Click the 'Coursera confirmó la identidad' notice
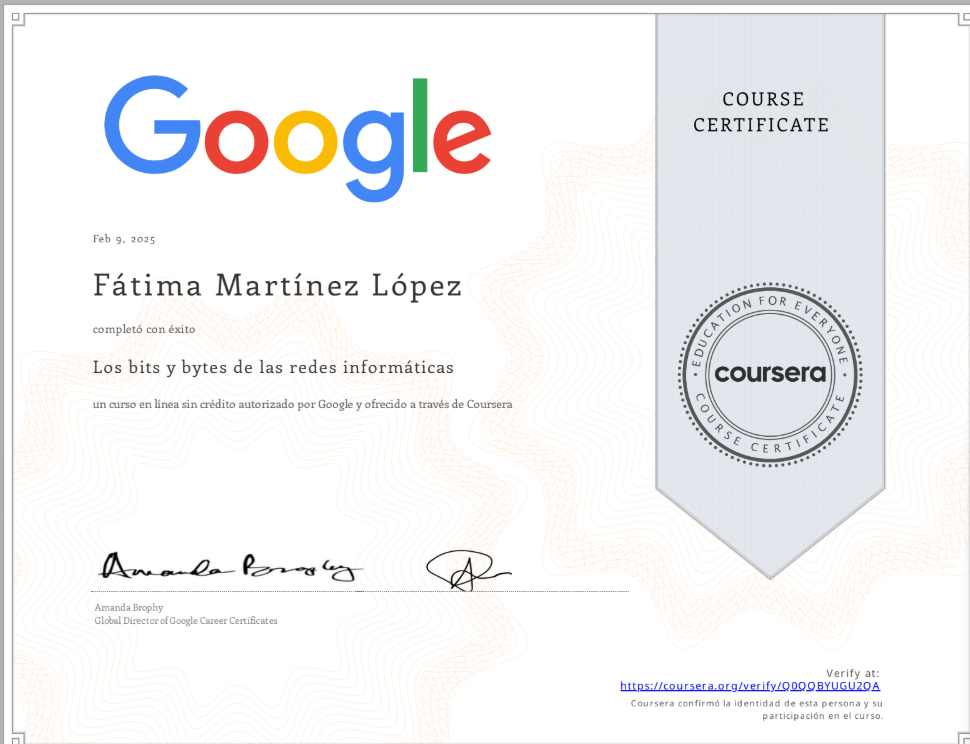Screen dimensions: 970x744 pyautogui.click(x=757, y=709)
